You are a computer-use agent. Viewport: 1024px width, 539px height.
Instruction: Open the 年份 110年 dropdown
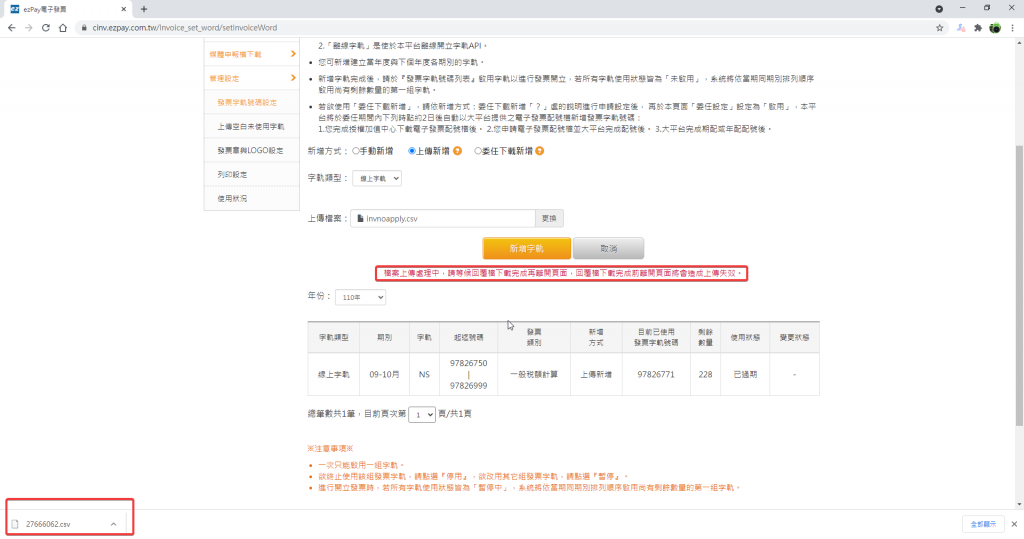360,297
